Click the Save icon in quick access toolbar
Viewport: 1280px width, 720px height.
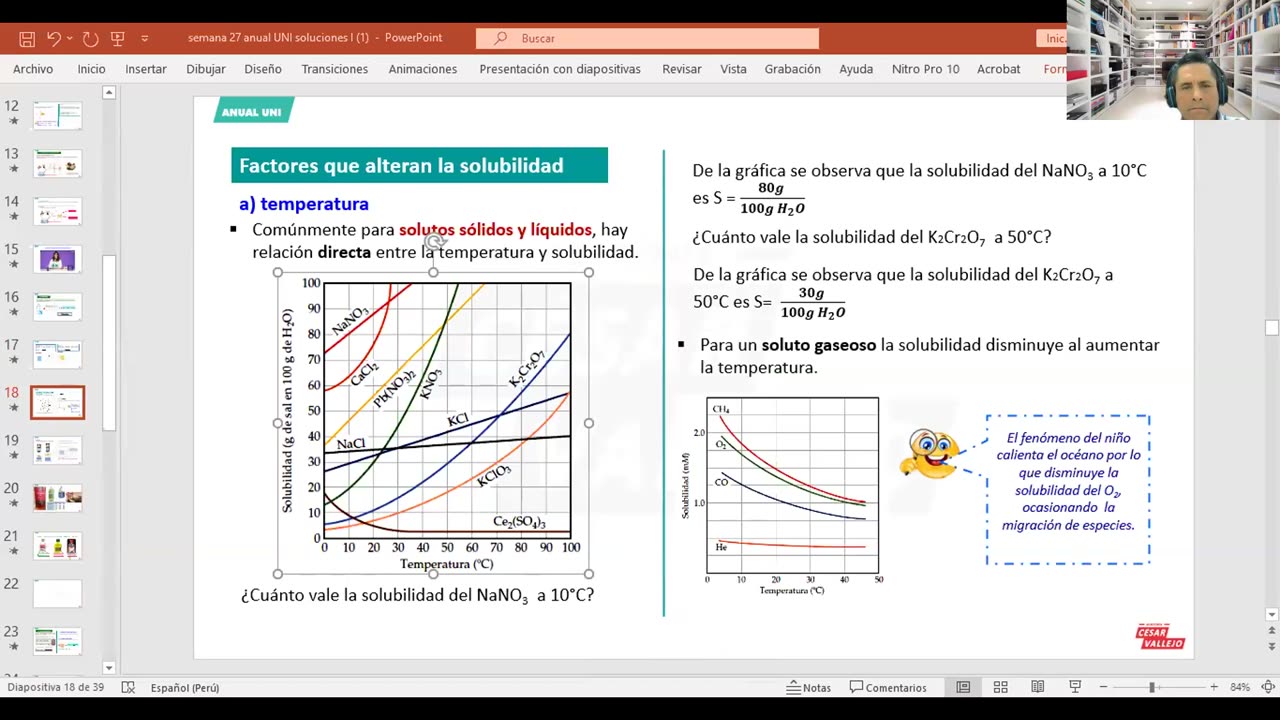click(27, 38)
